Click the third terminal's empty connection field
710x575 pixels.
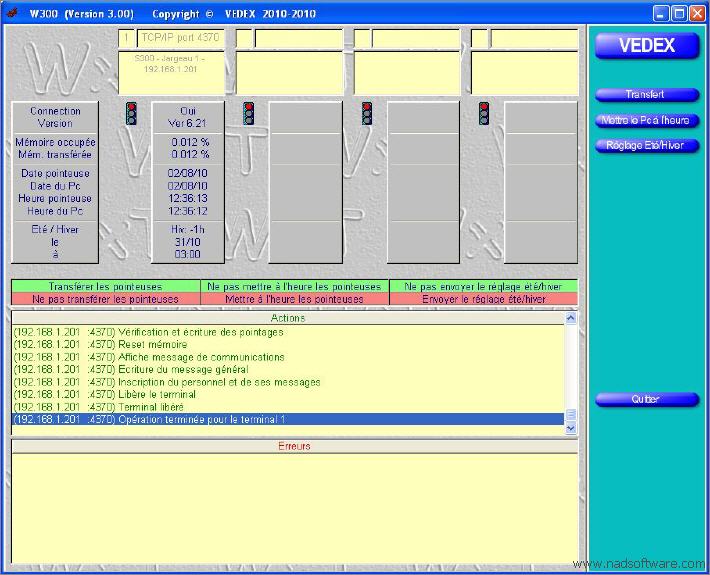click(416, 38)
